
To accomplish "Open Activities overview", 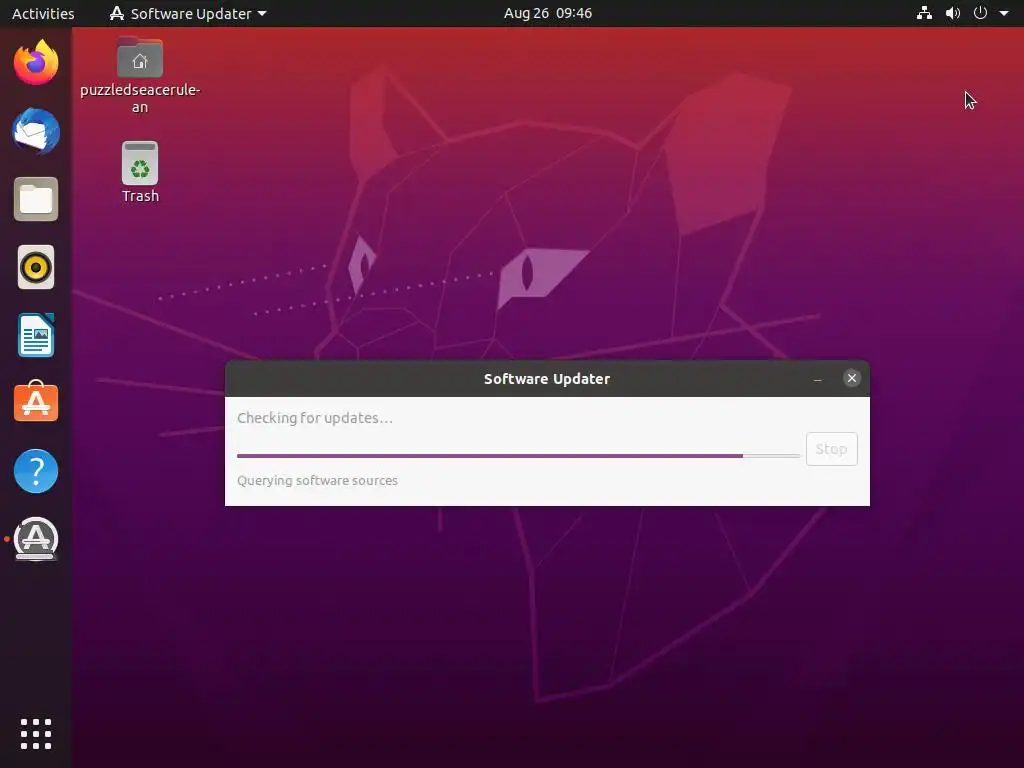I will click(43, 13).
